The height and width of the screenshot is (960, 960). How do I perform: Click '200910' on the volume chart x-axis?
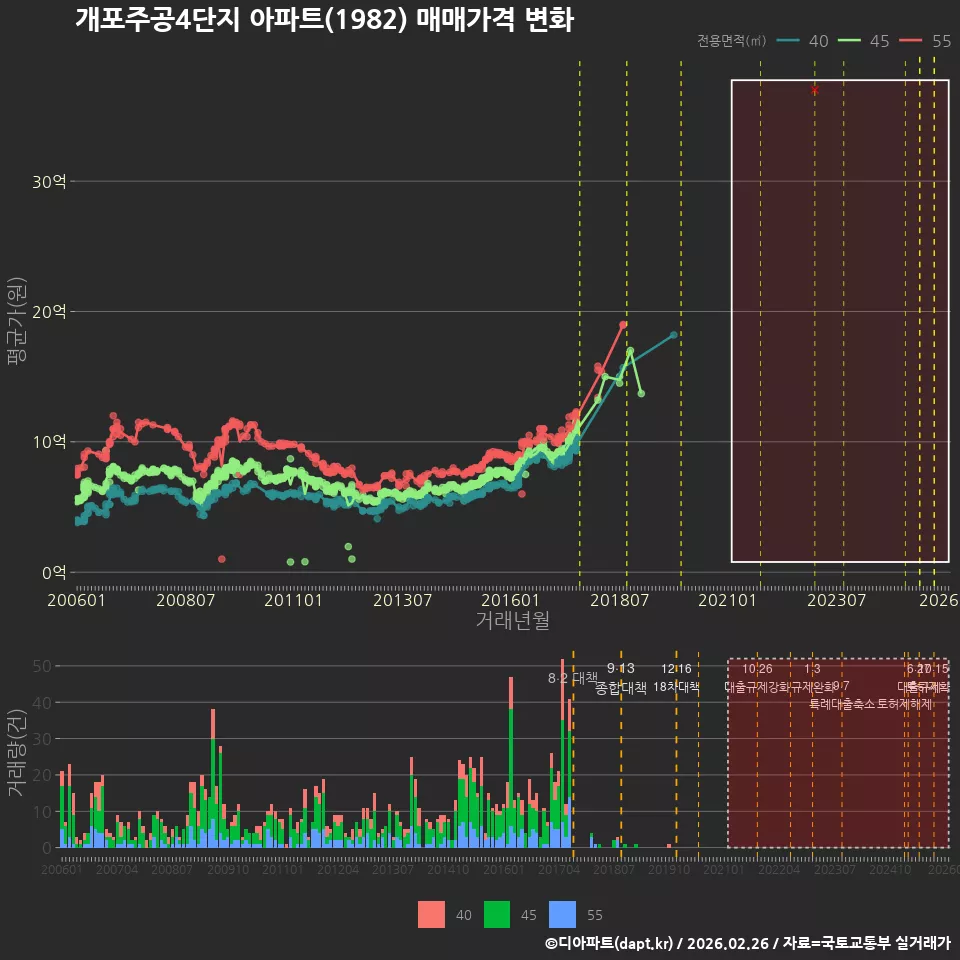[x=228, y=869]
